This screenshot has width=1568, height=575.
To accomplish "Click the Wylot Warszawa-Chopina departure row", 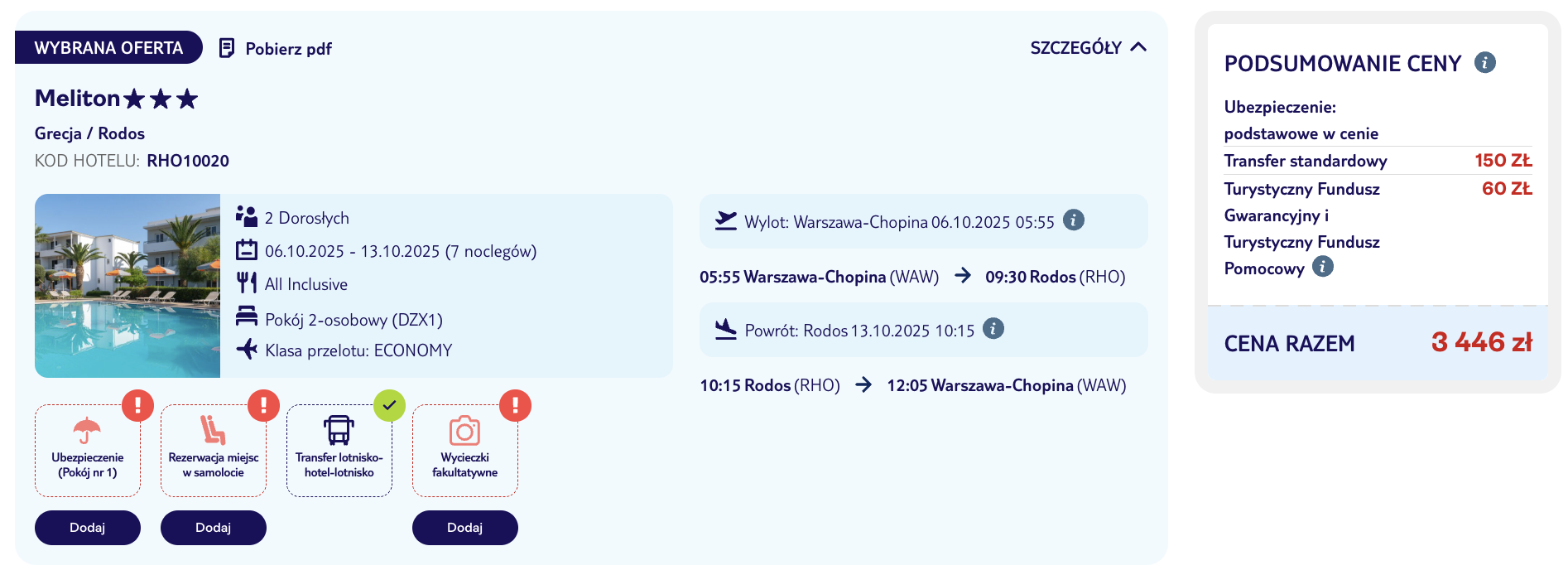I will (924, 221).
